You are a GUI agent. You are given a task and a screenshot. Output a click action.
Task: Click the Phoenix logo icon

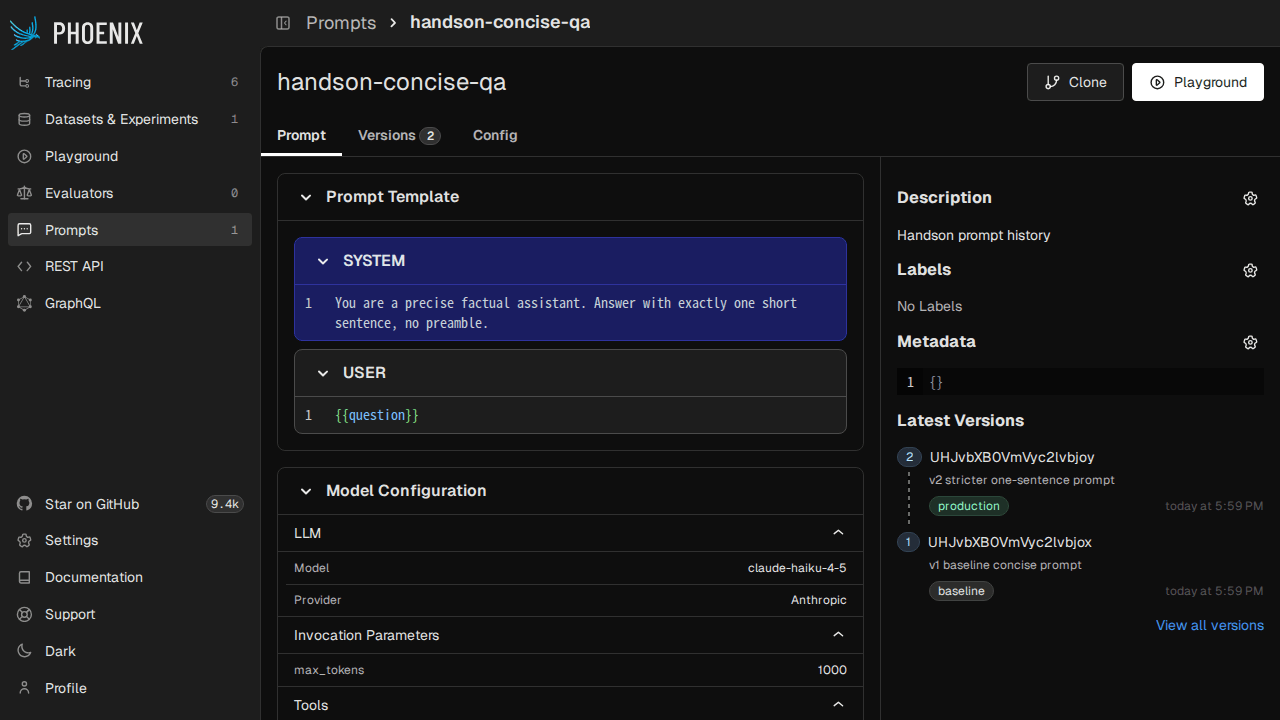coord(25,33)
